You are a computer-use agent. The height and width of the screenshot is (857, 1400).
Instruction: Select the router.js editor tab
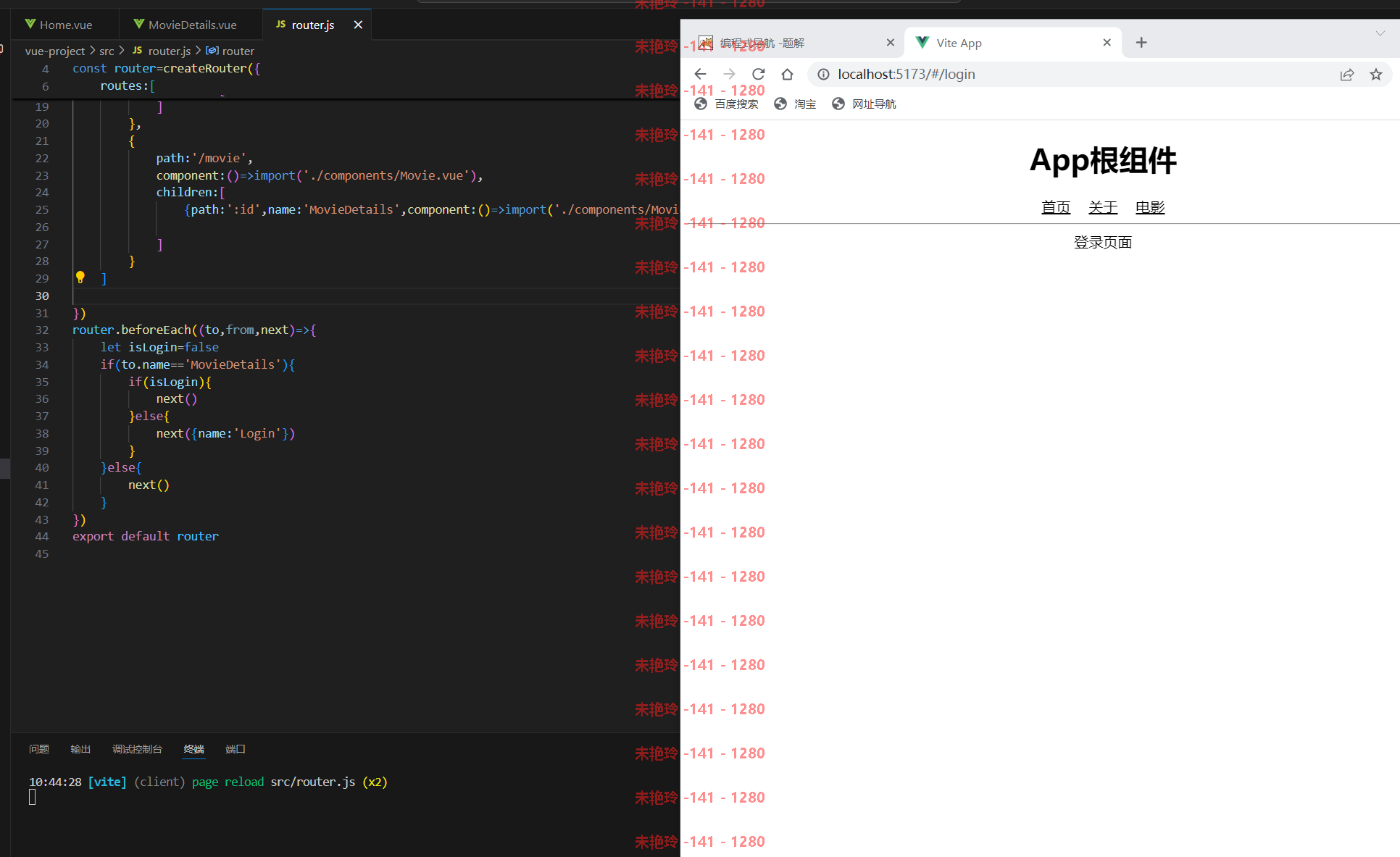click(312, 25)
